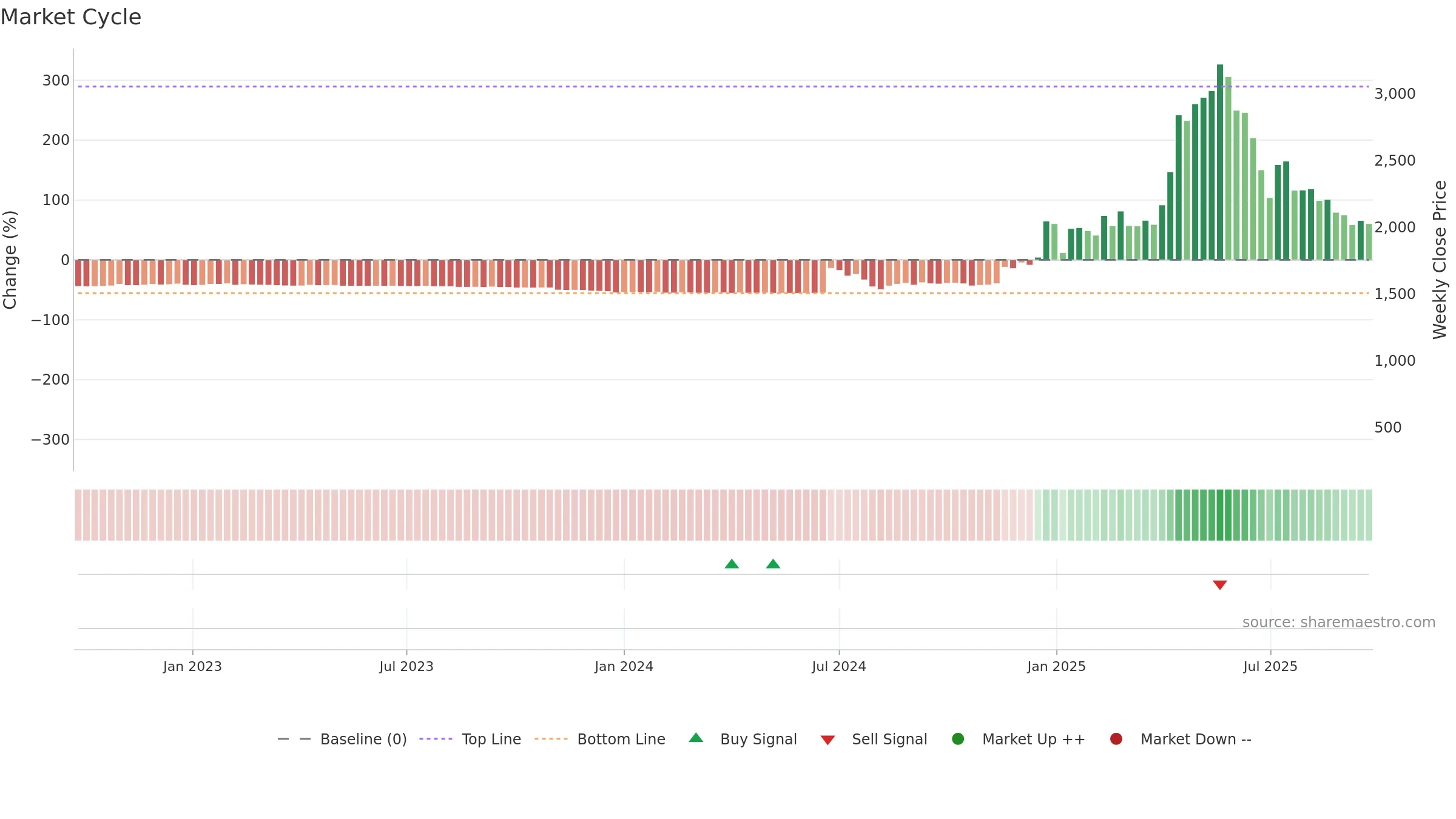Click the Weekly Close Price axis title
The image size is (1456, 819).
pos(1440,260)
